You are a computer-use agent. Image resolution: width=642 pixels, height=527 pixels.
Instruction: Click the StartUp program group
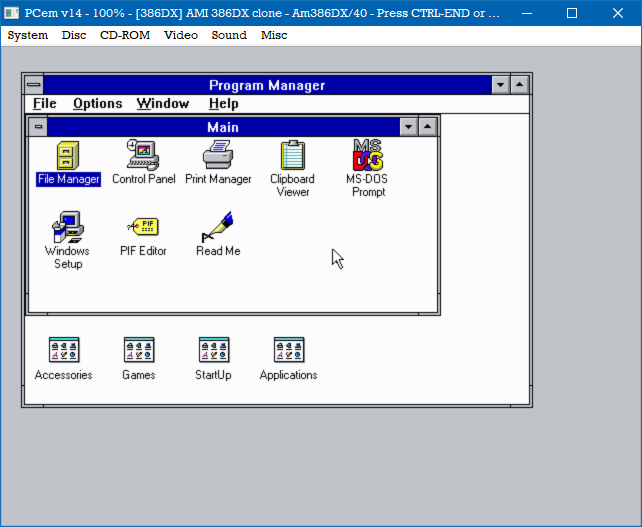[x=213, y=350]
